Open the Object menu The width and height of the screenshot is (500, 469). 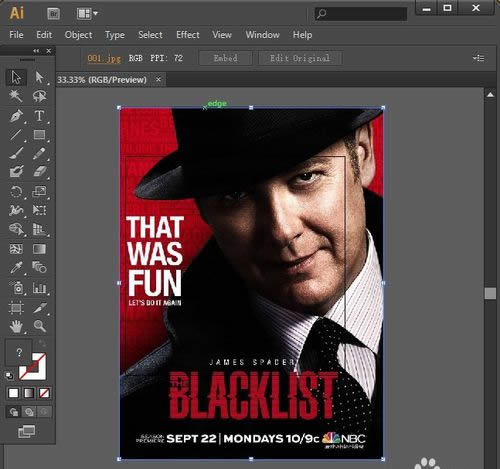78,35
